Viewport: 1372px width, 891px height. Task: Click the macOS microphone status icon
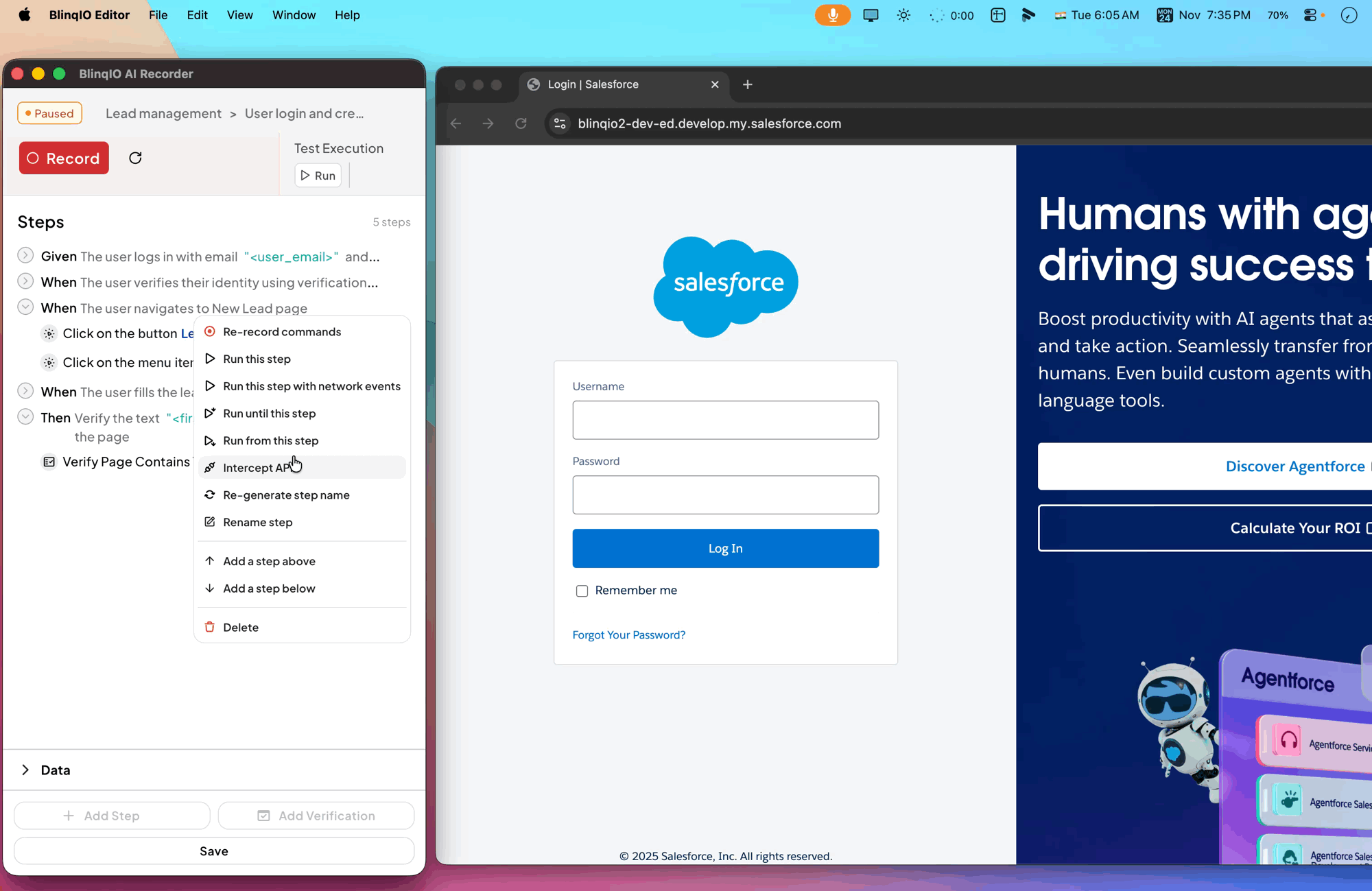832,15
